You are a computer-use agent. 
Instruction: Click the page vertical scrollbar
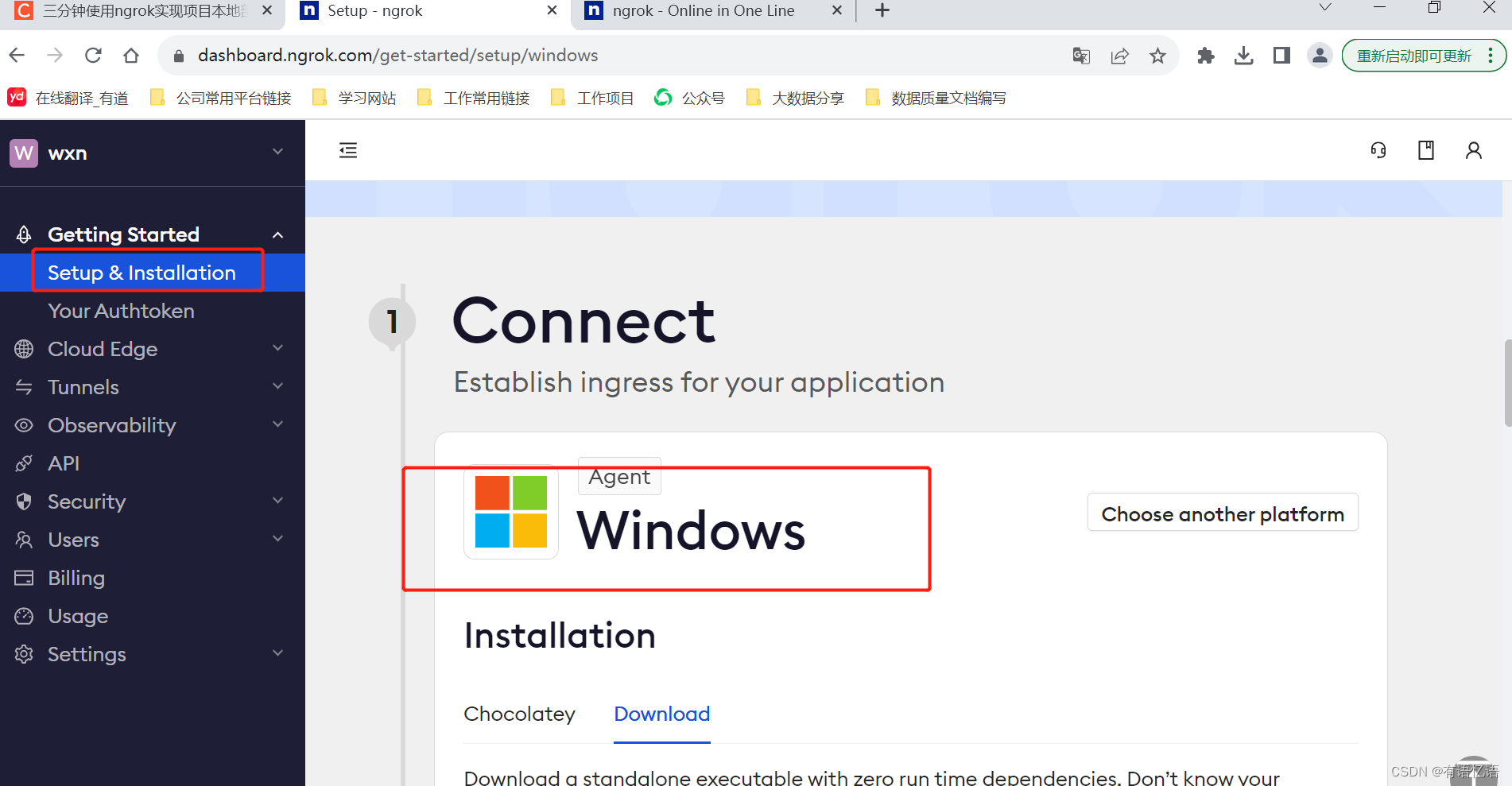pos(1507,383)
